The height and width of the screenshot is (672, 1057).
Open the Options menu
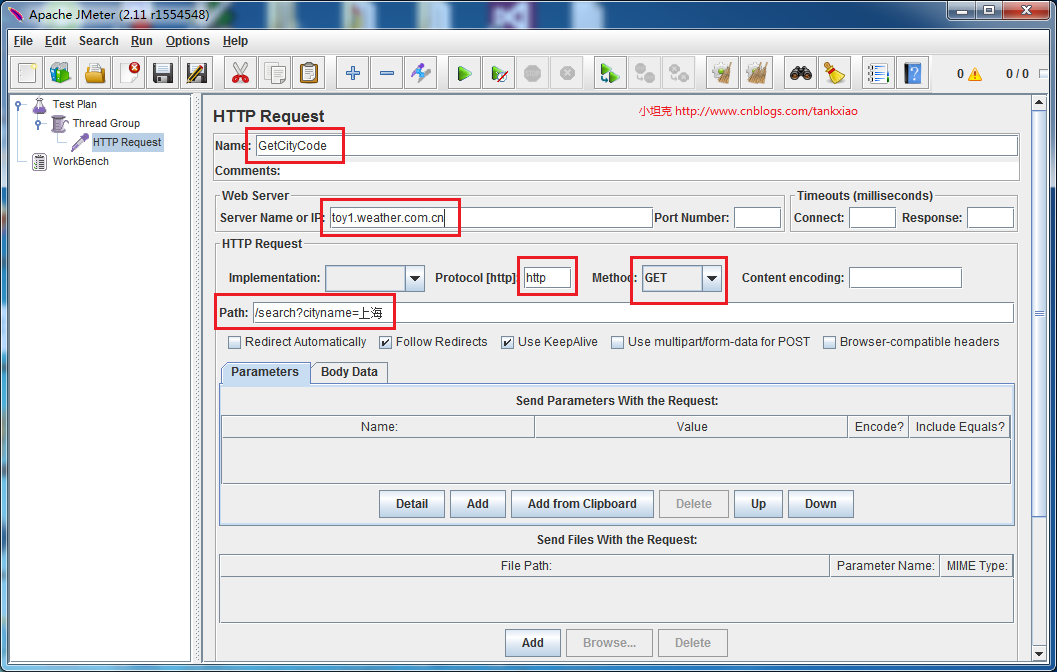tap(187, 41)
